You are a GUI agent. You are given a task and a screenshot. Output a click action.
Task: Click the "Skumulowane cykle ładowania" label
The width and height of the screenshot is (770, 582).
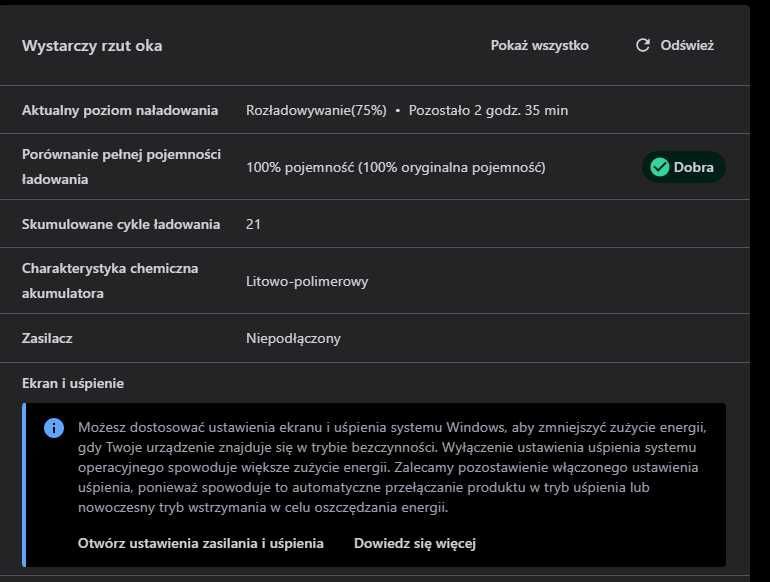pos(121,224)
